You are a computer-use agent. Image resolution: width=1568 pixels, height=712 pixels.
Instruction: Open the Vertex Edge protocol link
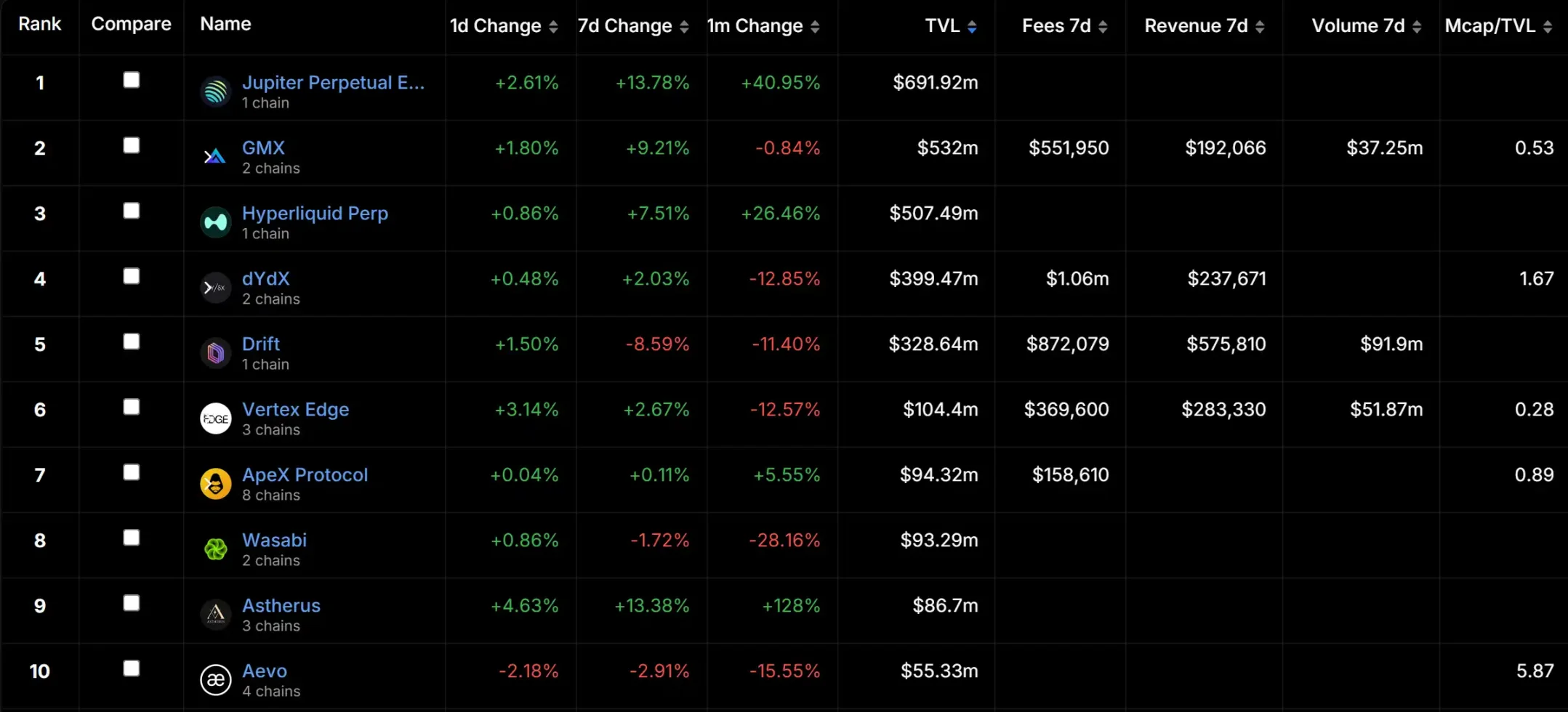pos(295,409)
